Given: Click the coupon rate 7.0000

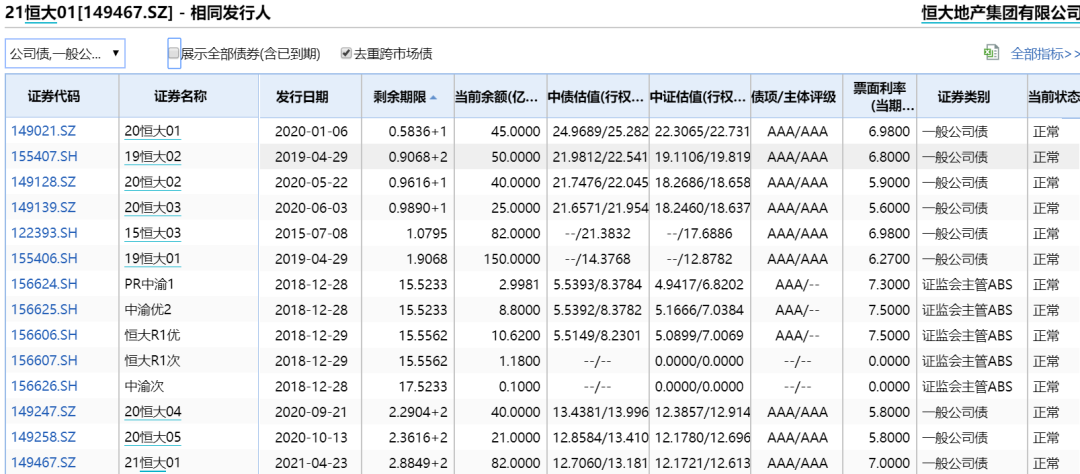Looking at the screenshot, I should click(x=889, y=463).
